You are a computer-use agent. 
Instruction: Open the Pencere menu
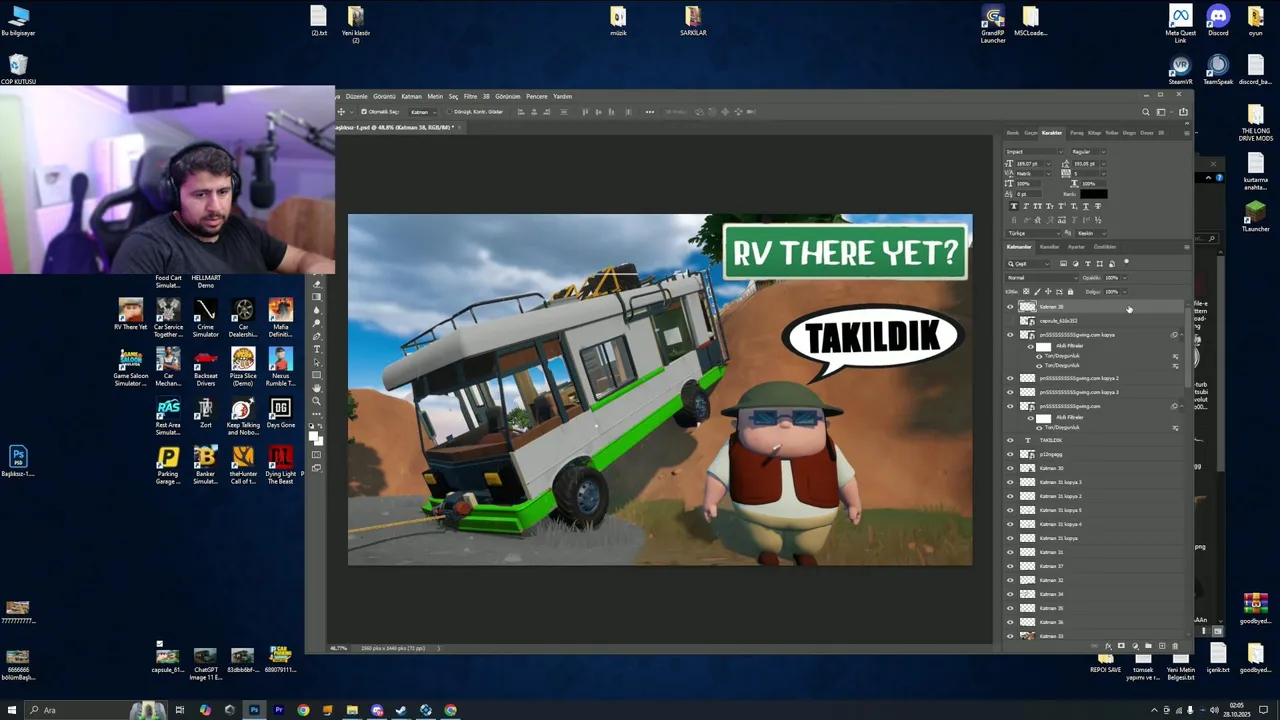[x=537, y=96]
